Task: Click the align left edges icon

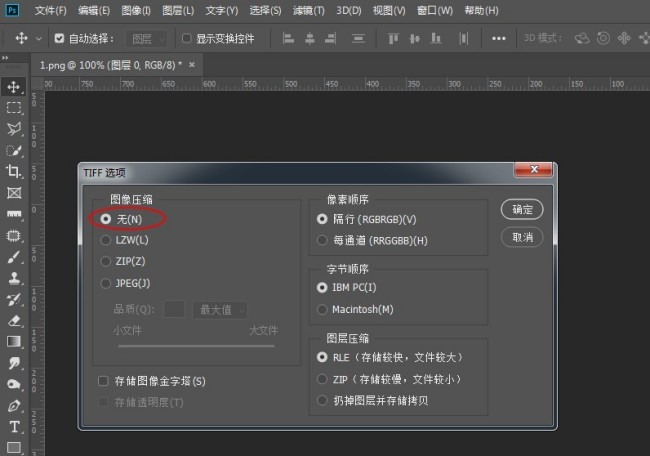Action: tap(288, 39)
